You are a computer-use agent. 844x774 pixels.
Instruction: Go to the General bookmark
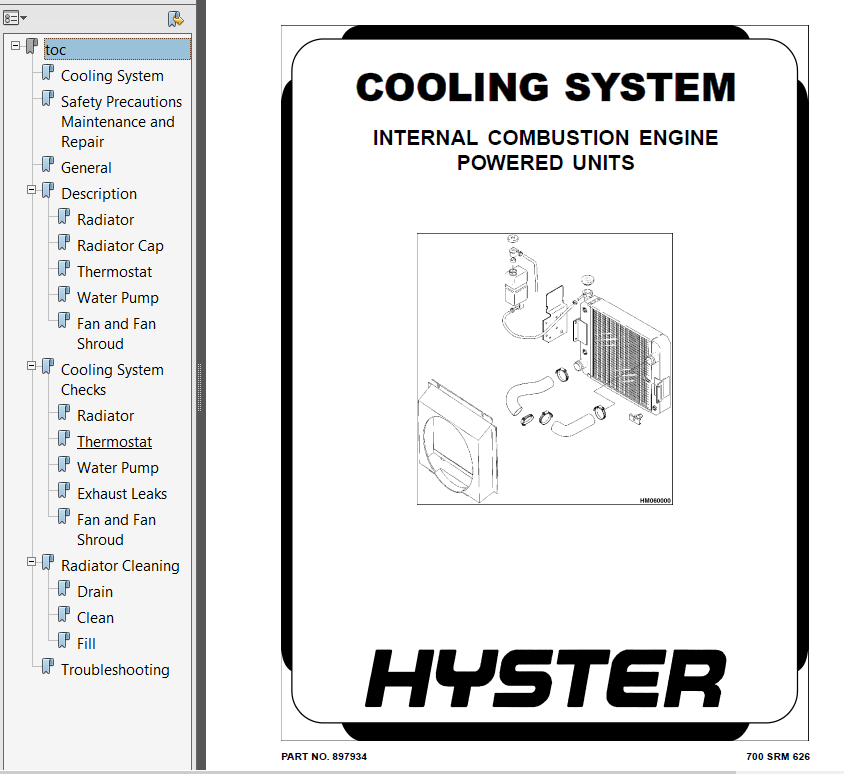(x=86, y=168)
